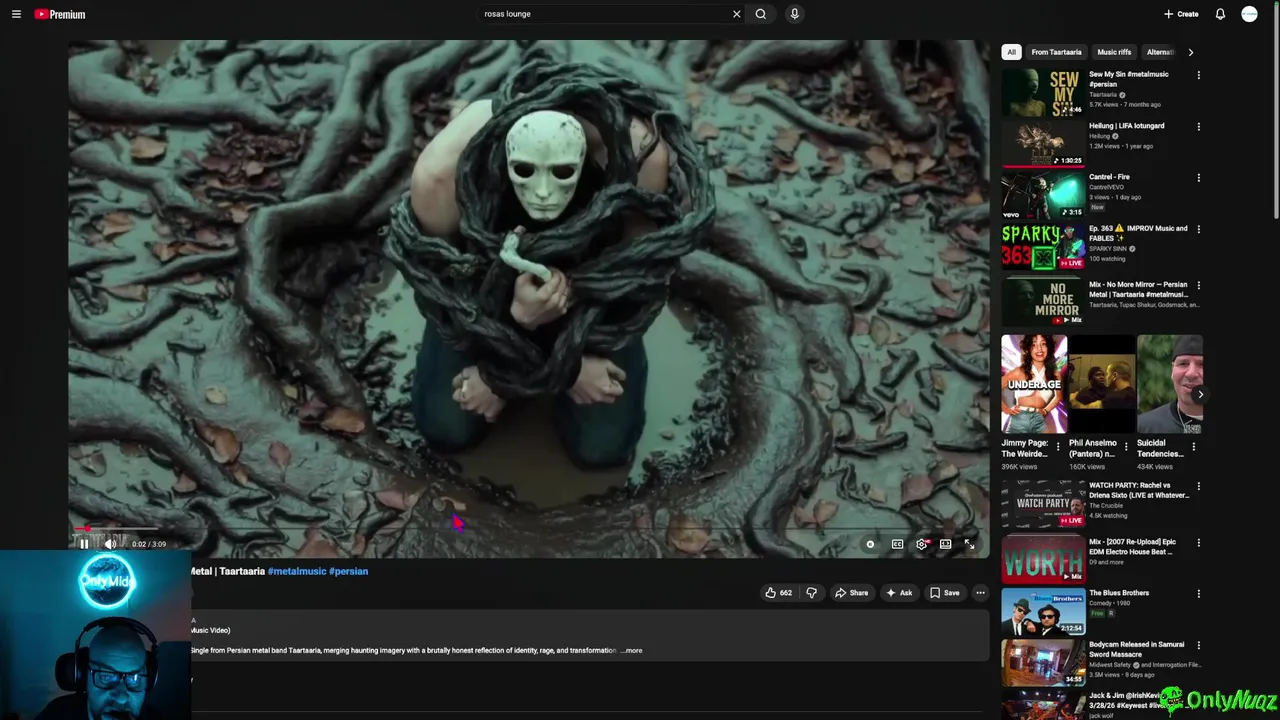The image size is (1280, 720).
Task: Open options for the Jimmy Page short
Action: (x=1058, y=447)
